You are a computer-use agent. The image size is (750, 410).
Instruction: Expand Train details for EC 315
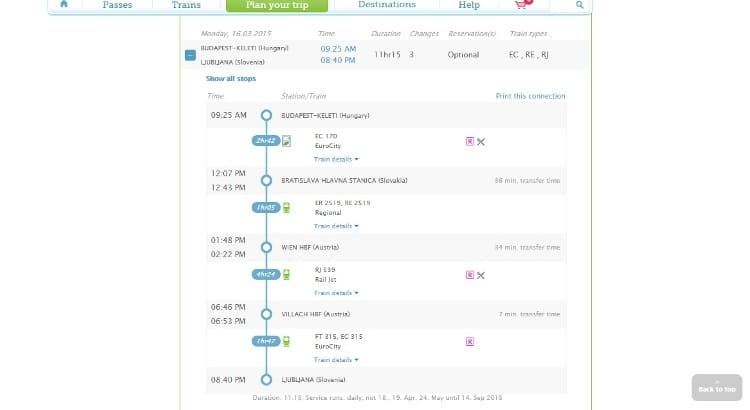(336, 360)
